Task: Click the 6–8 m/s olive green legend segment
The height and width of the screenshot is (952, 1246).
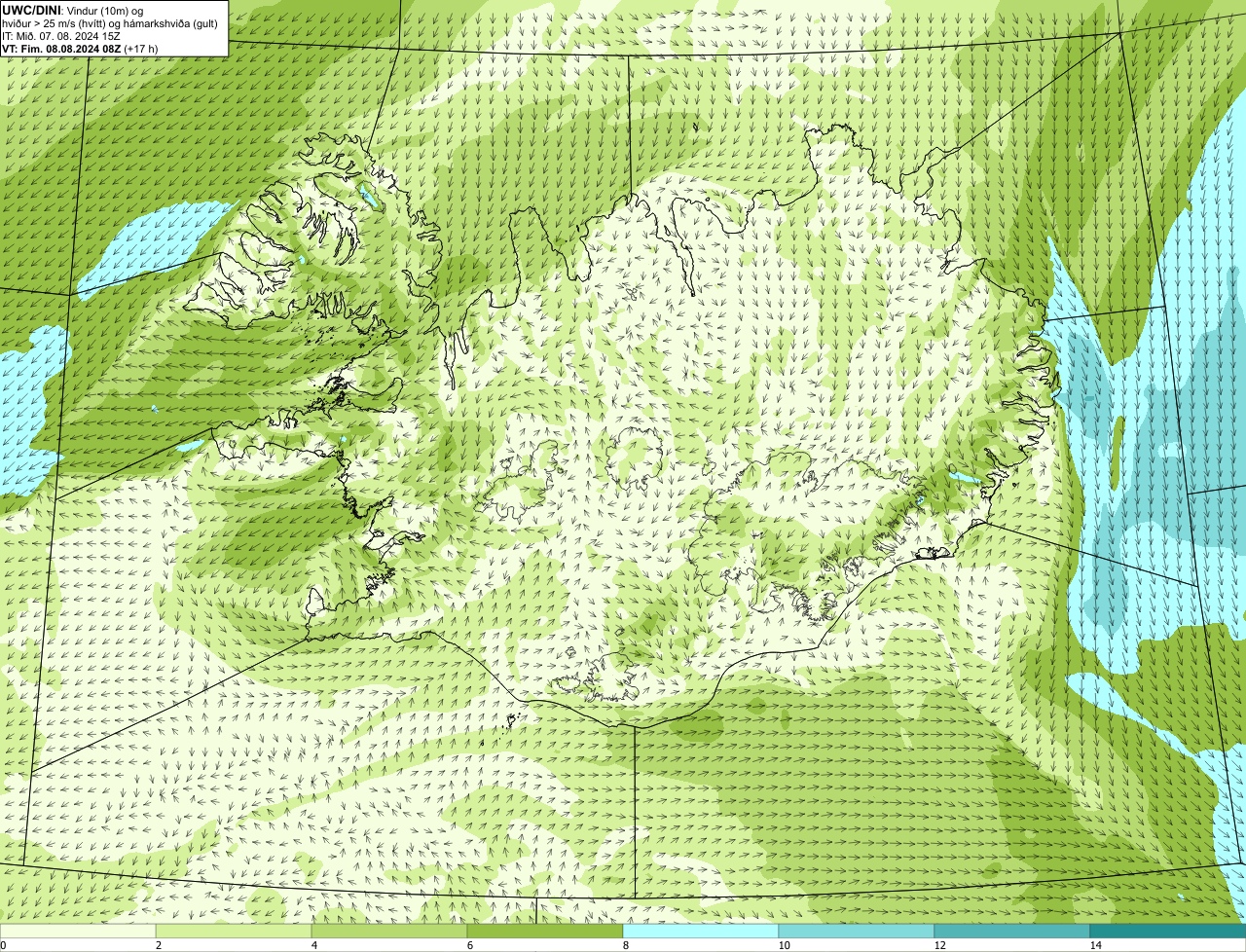Action: 545,931
